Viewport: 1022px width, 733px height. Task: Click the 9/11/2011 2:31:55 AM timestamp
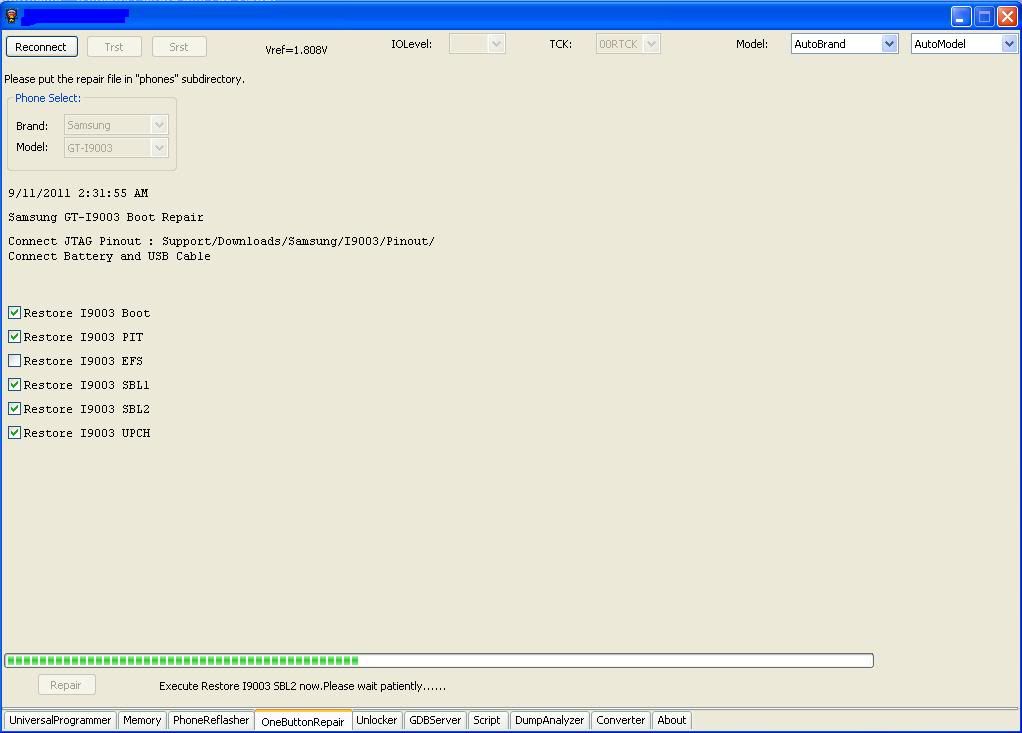78,193
